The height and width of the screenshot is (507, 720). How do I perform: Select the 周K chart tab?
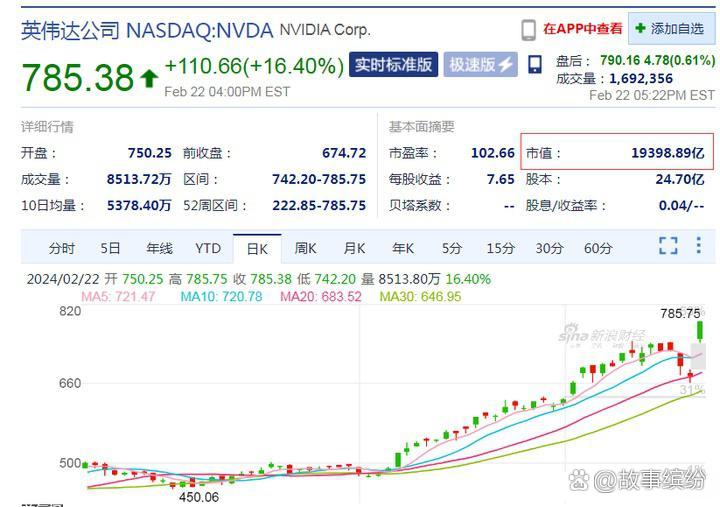(x=305, y=248)
